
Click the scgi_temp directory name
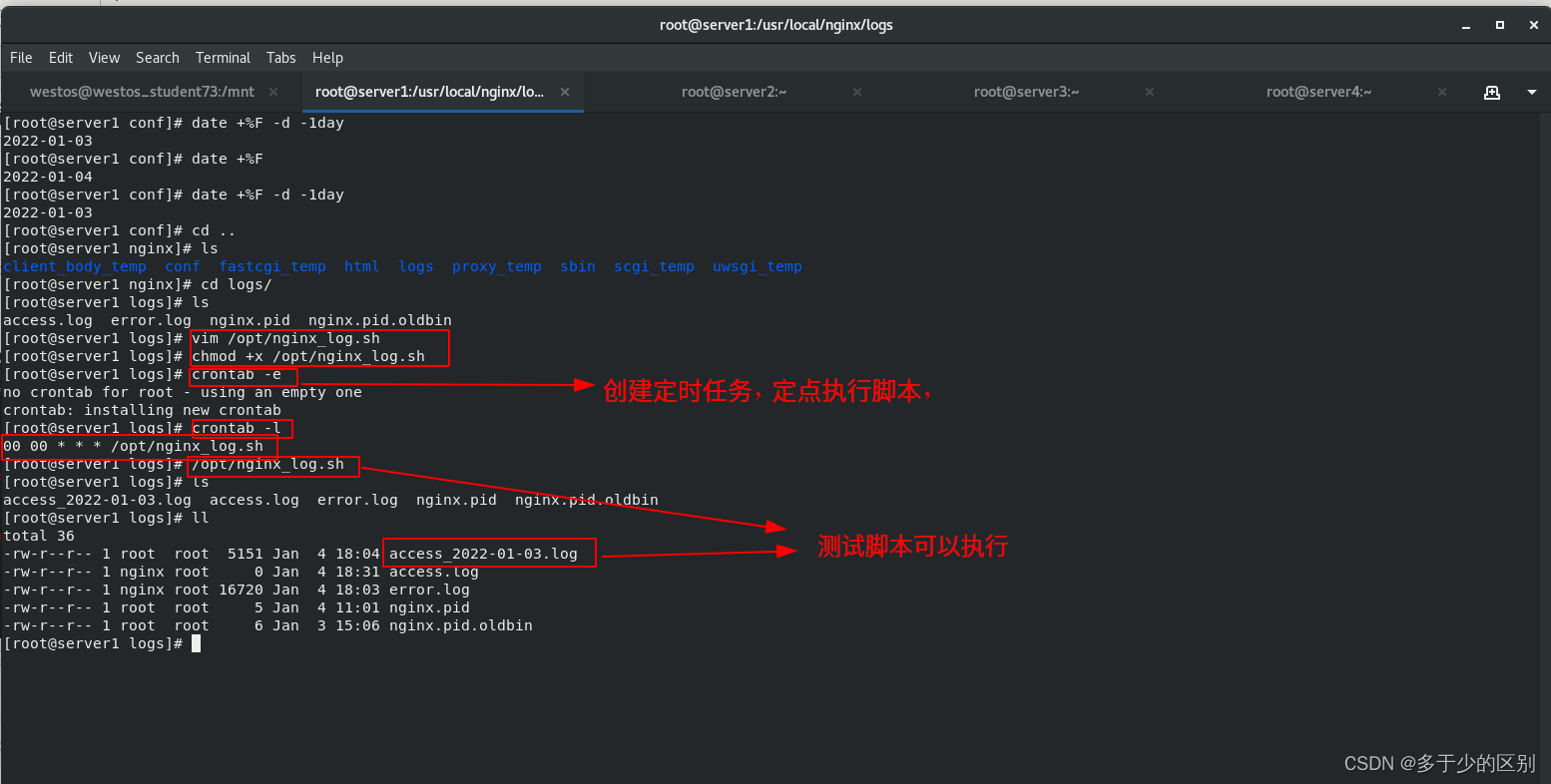[x=654, y=266]
